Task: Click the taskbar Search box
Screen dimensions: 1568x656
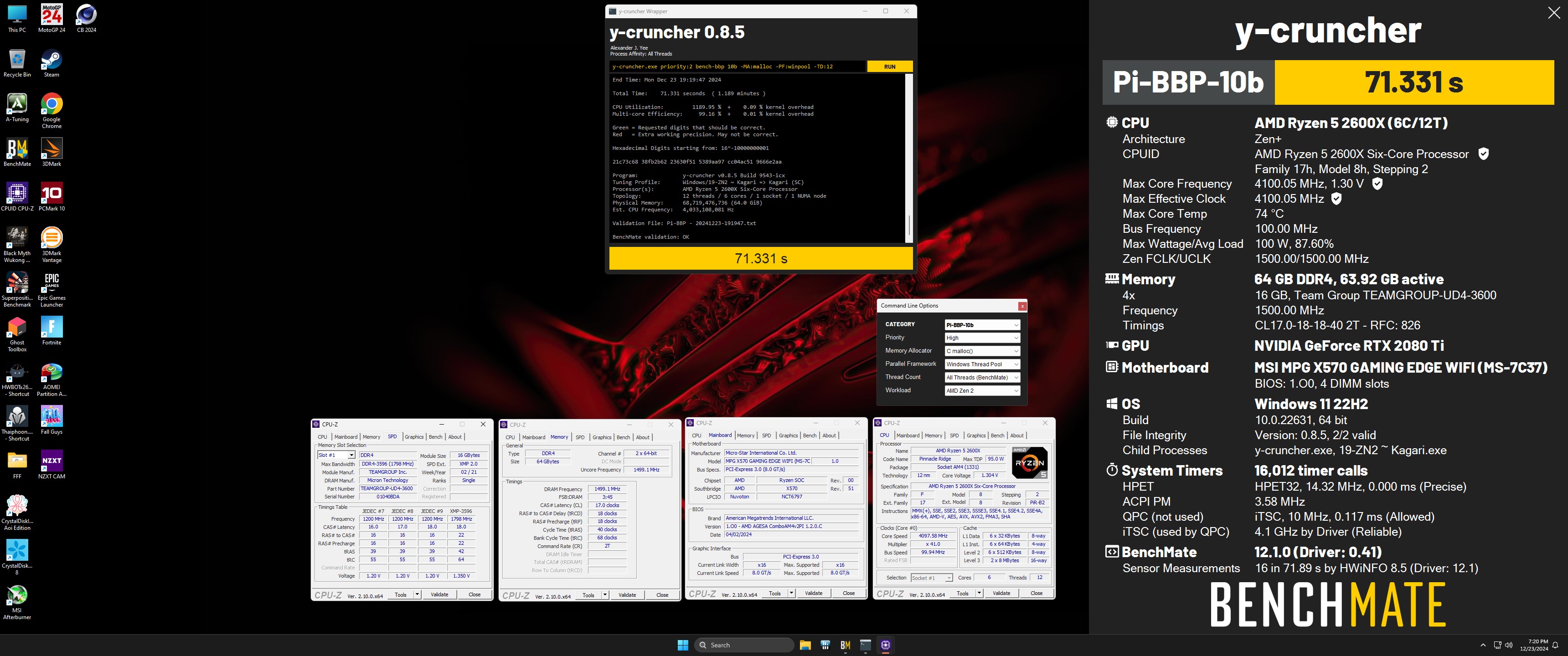Action: point(744,645)
